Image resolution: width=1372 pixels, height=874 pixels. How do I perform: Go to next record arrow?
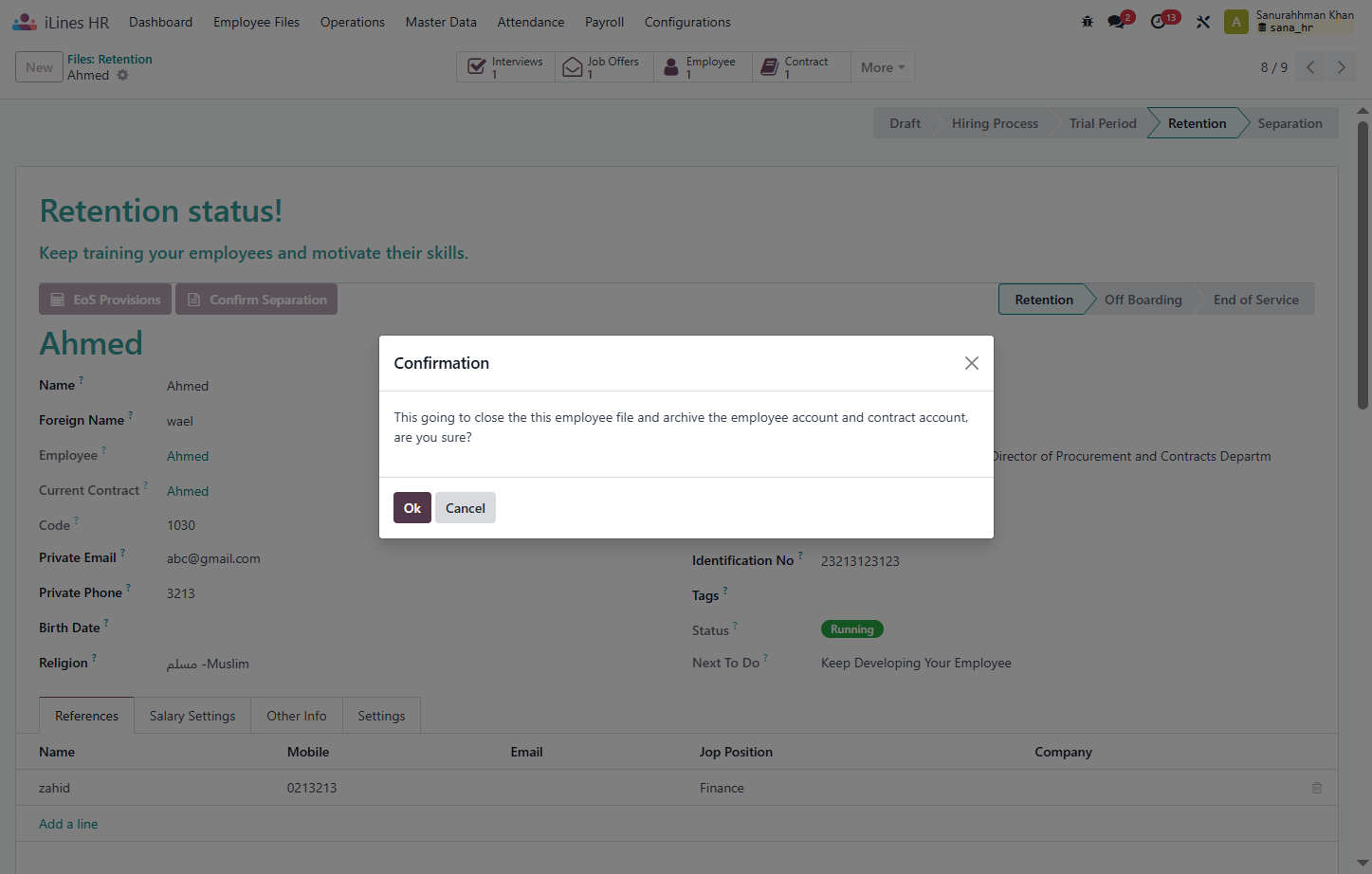click(1341, 67)
